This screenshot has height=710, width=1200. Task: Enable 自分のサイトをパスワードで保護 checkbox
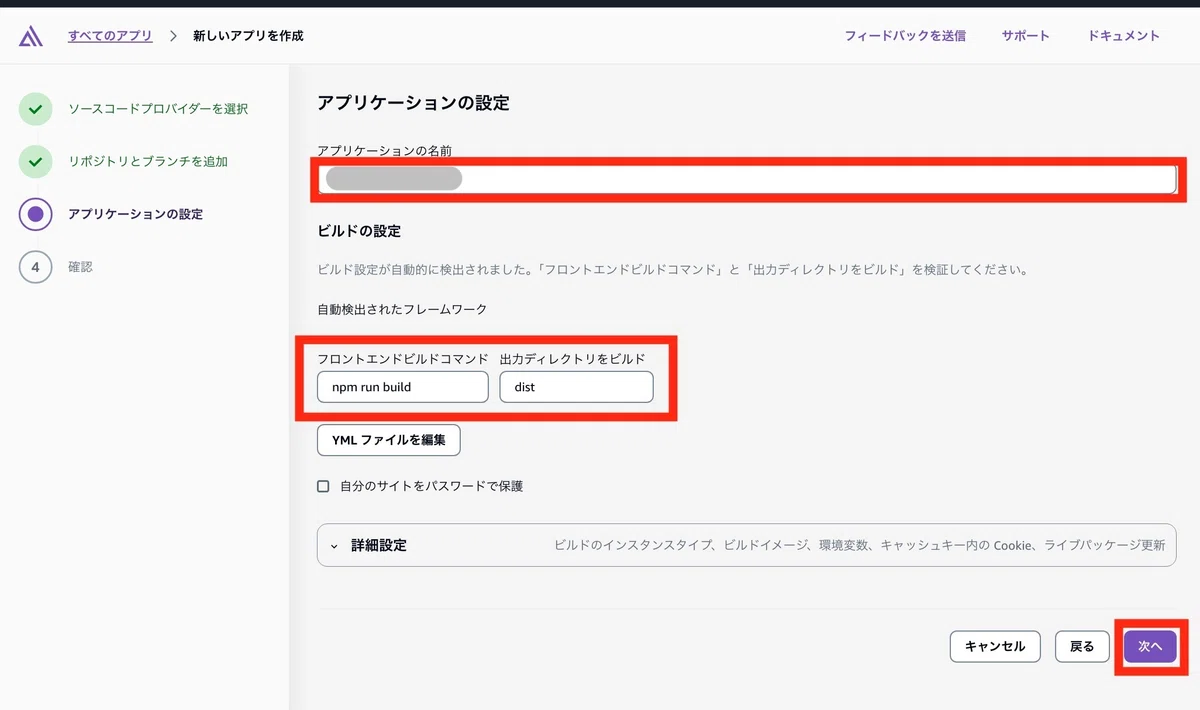pos(323,487)
